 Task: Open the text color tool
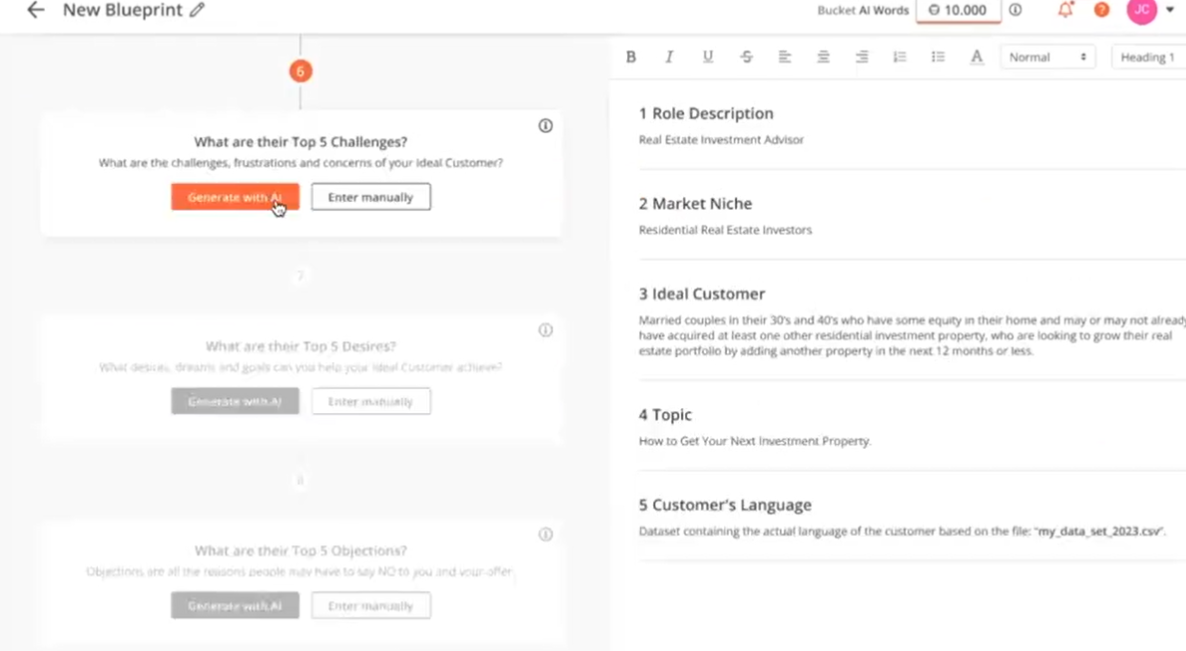click(975, 57)
